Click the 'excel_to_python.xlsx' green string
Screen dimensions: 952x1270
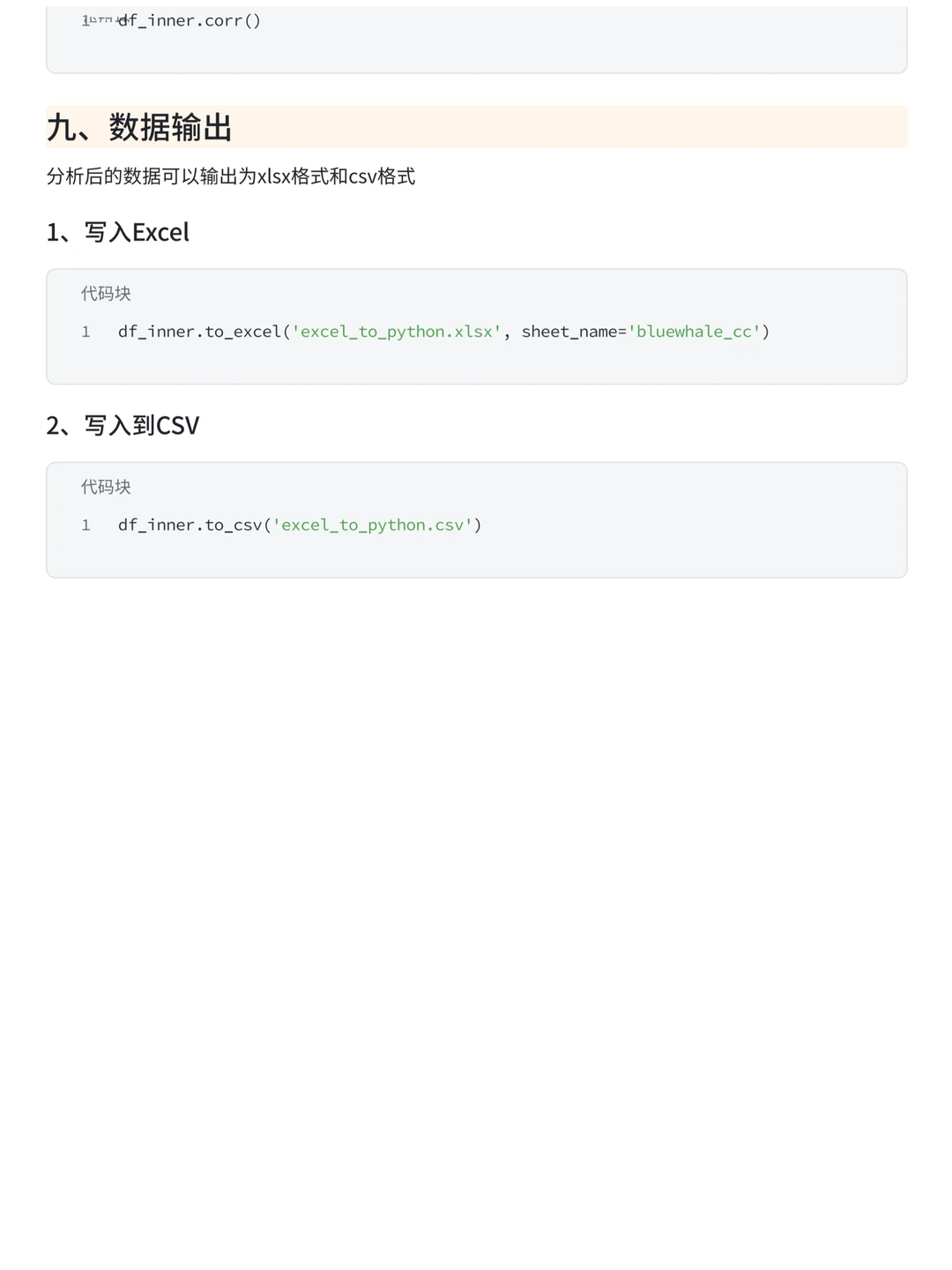click(396, 332)
